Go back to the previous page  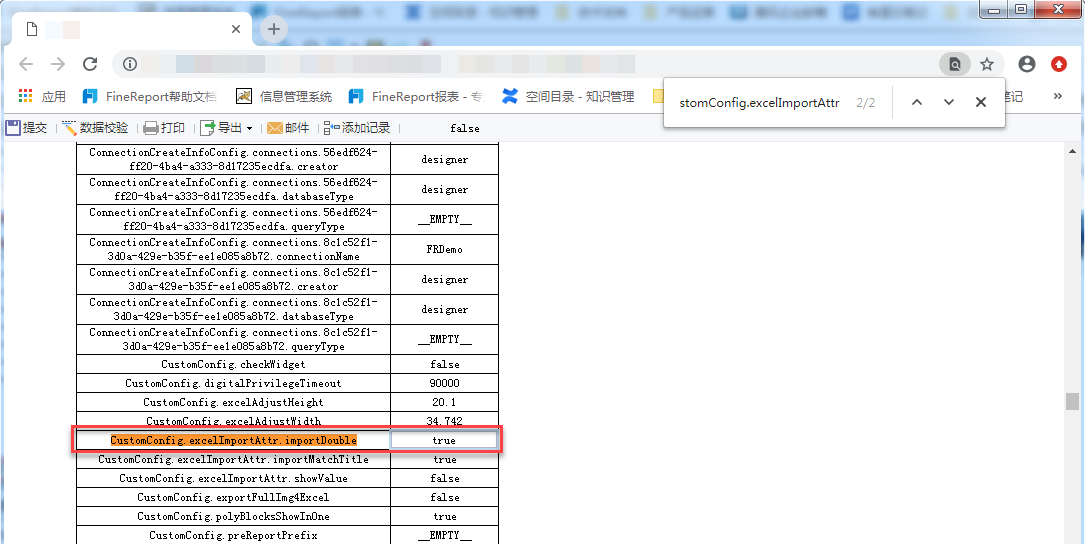26,64
